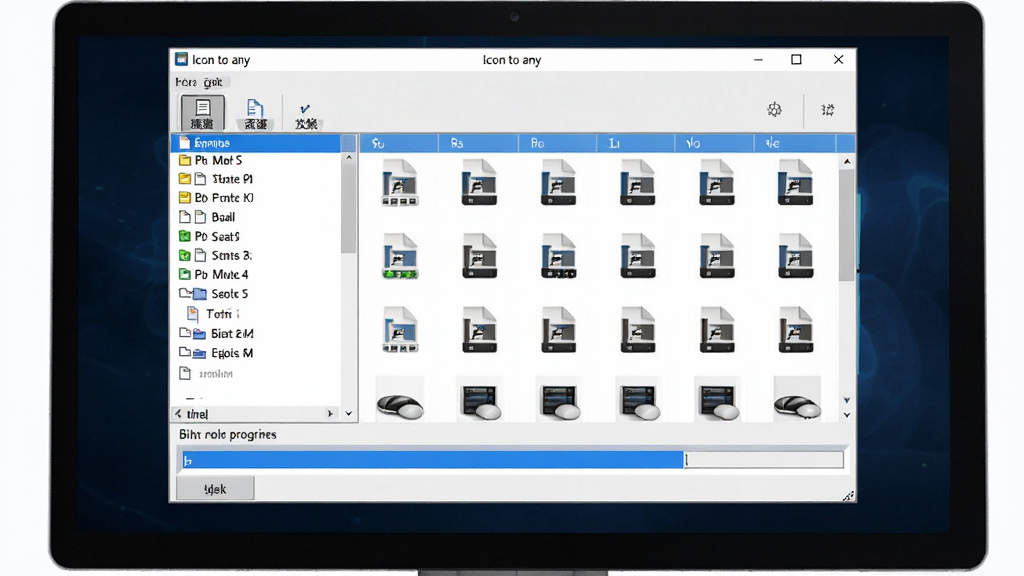Viewport: 1024px width, 576px height.
Task: Open the Biat 2M folder
Action: coord(216,334)
